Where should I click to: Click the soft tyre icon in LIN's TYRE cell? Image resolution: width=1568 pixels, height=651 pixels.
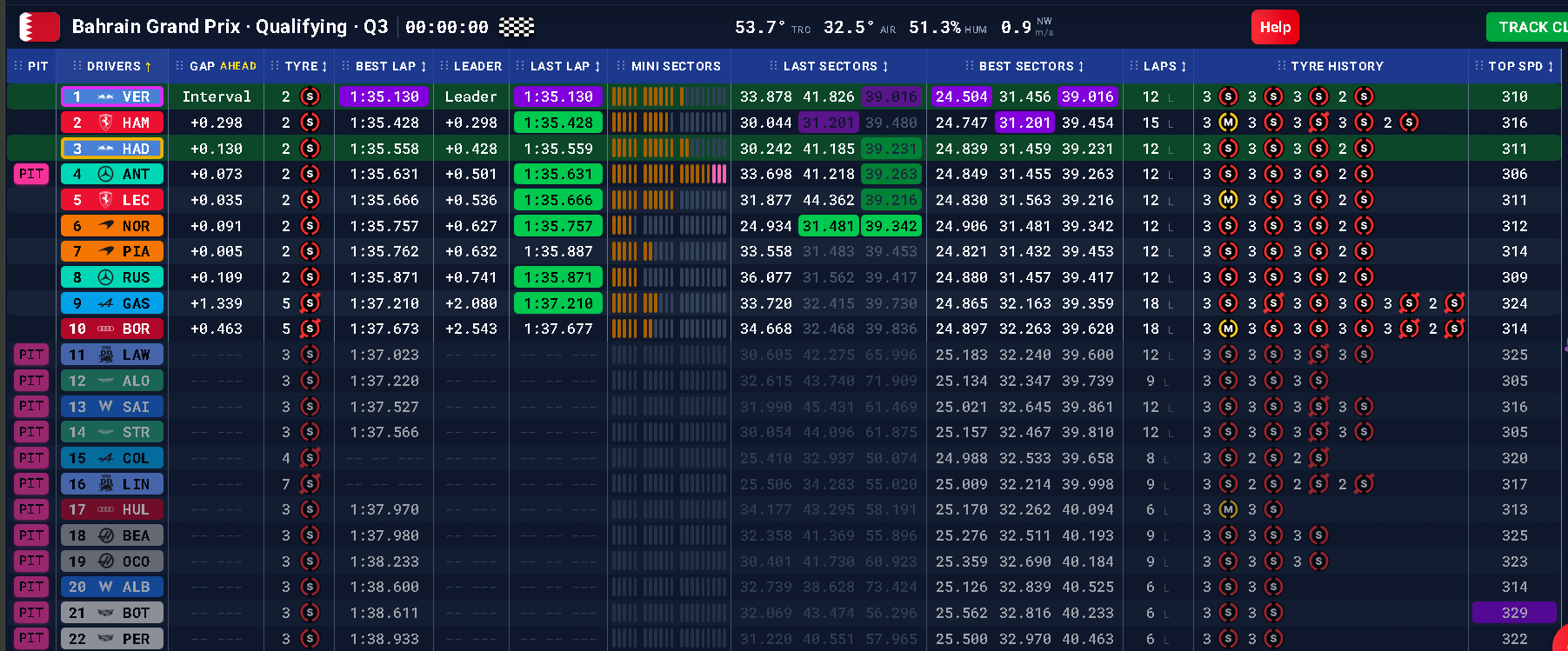click(x=310, y=484)
